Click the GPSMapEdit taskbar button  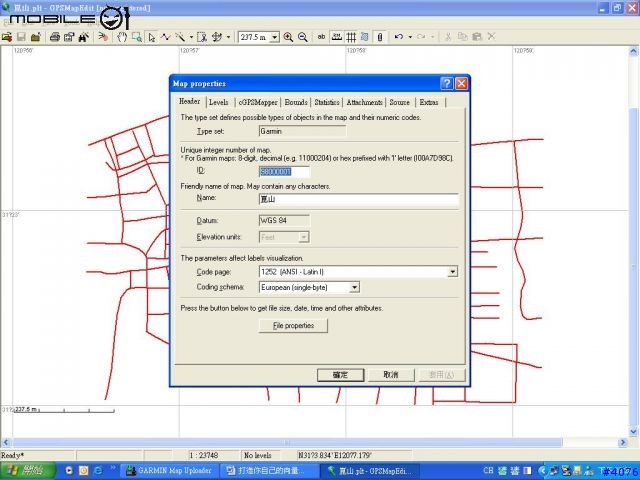coord(371,471)
